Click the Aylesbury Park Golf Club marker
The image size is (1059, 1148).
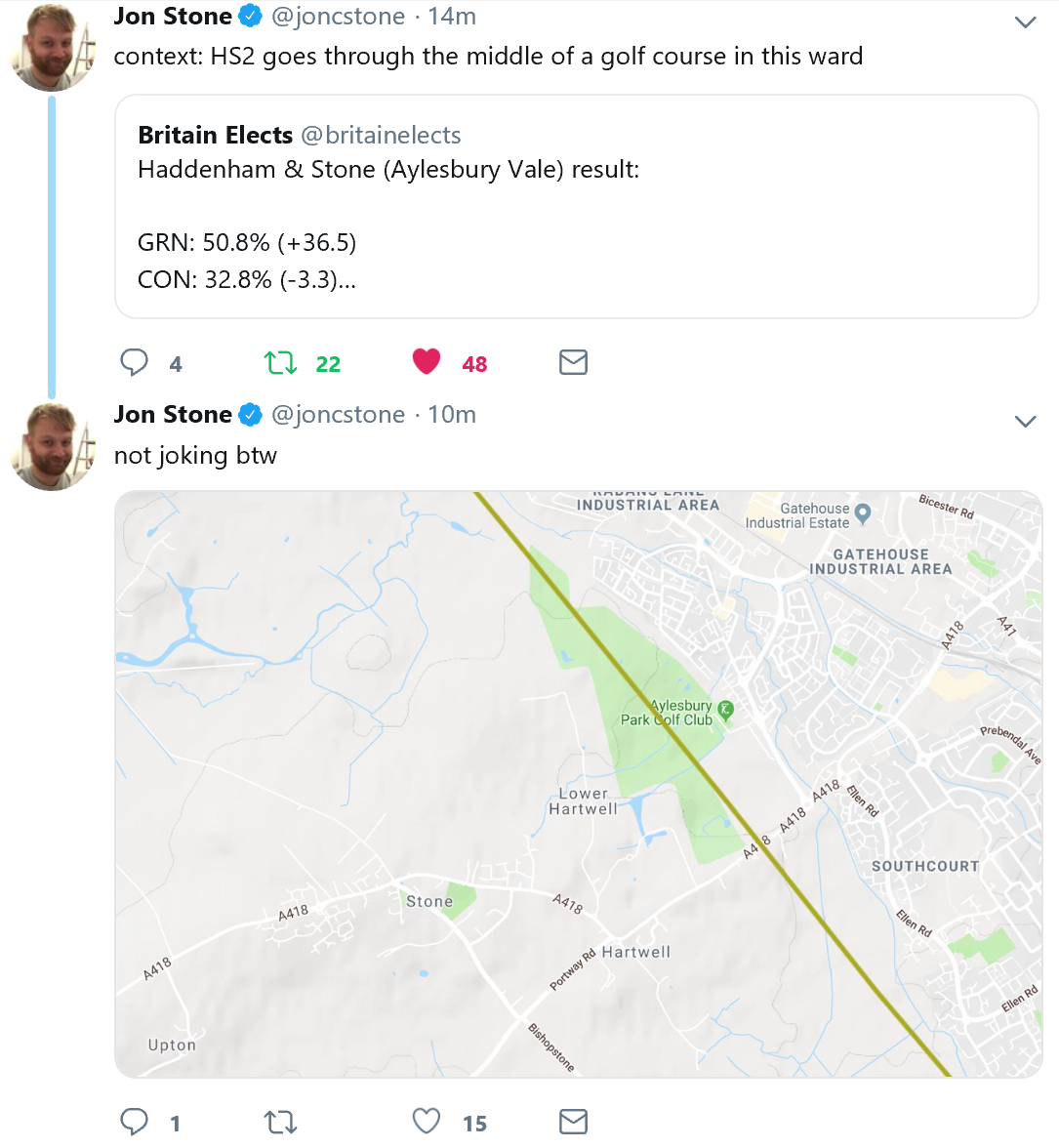(725, 710)
